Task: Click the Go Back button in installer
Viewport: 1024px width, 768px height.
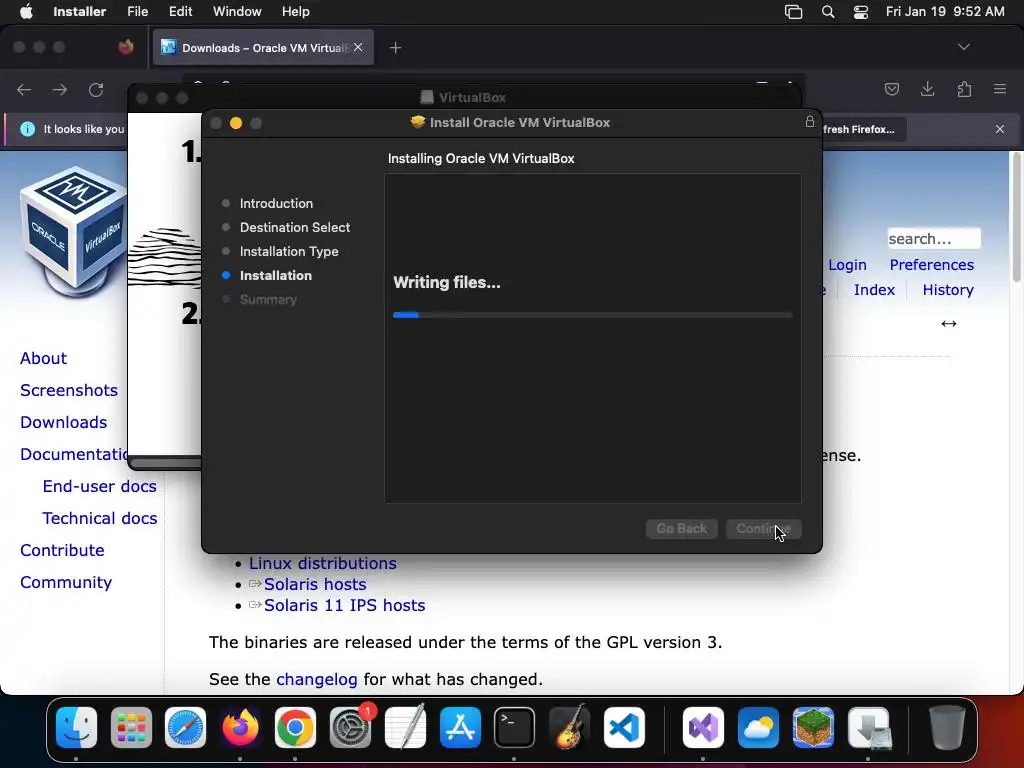Action: [682, 528]
